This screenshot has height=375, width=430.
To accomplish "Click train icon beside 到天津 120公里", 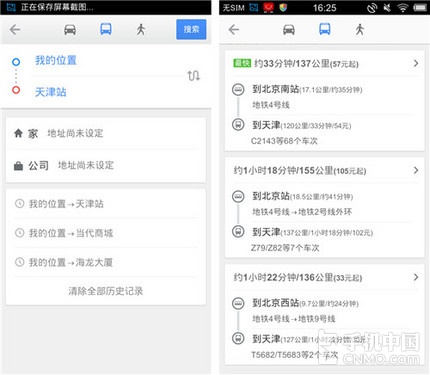I will pos(238,125).
